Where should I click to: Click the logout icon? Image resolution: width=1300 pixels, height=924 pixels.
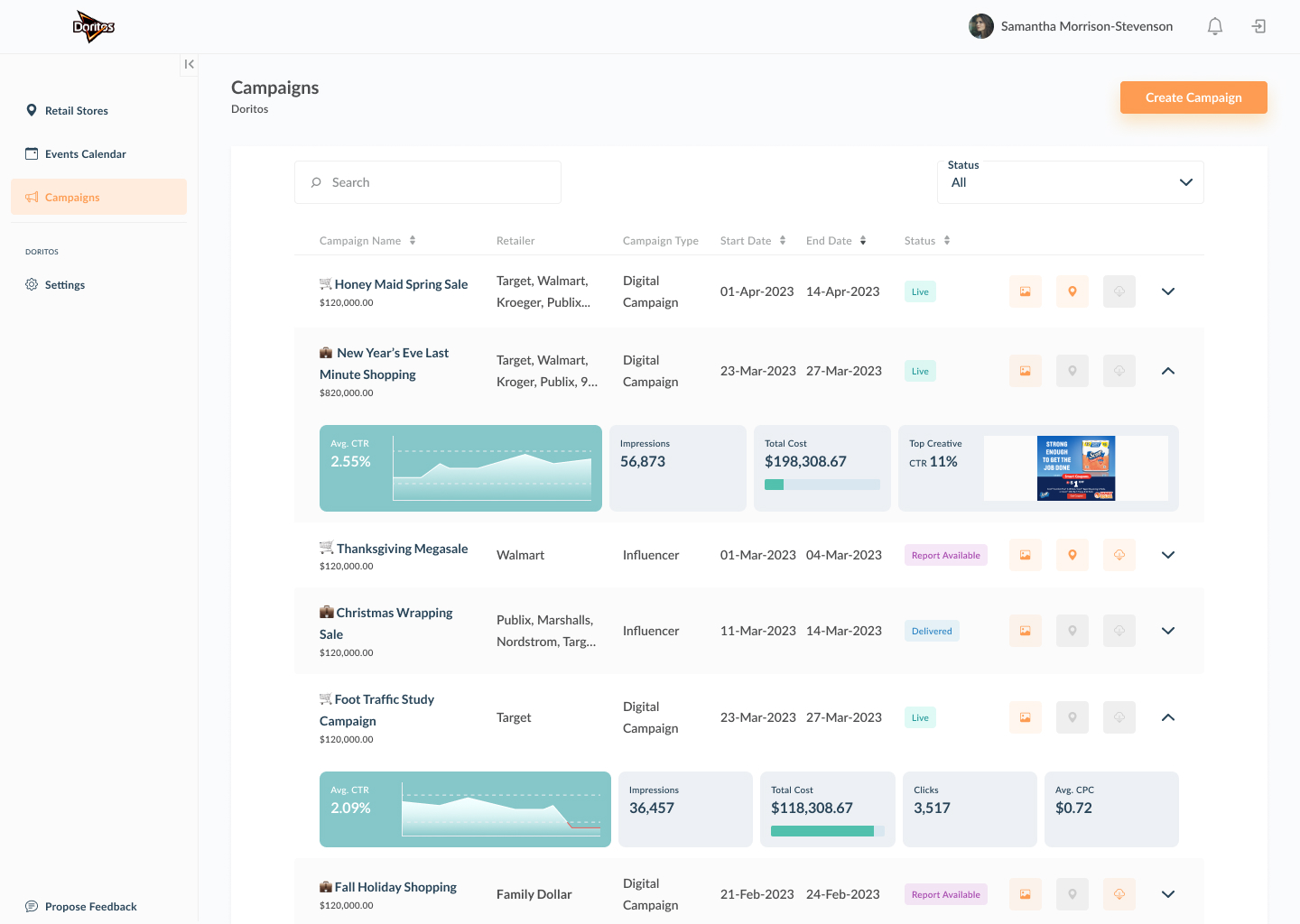tap(1258, 27)
